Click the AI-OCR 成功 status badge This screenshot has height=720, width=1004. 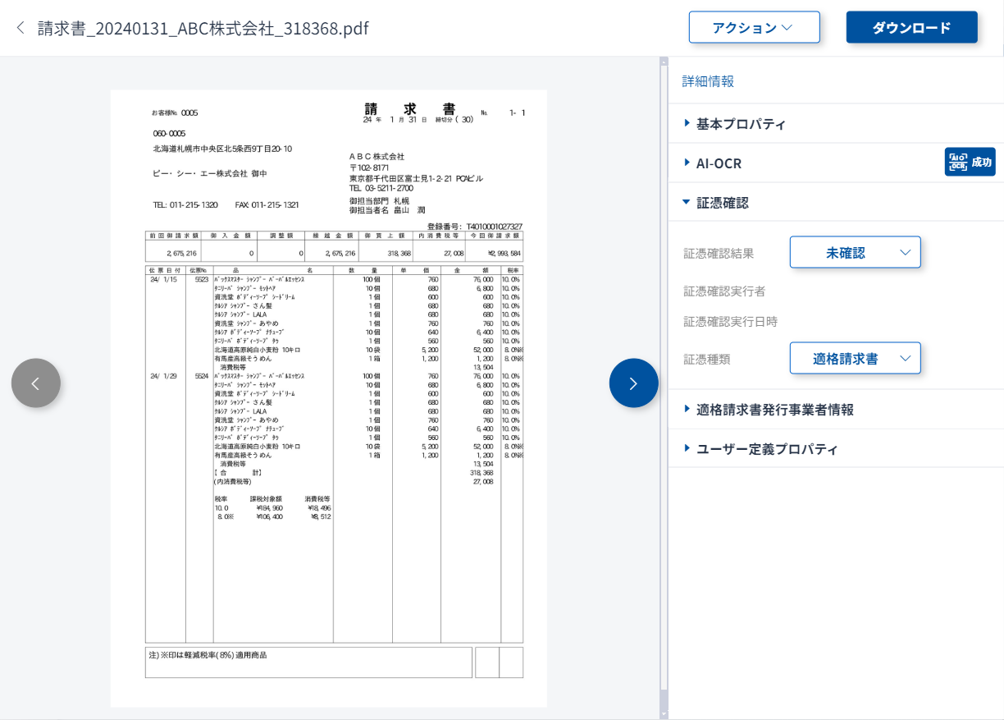click(969, 162)
